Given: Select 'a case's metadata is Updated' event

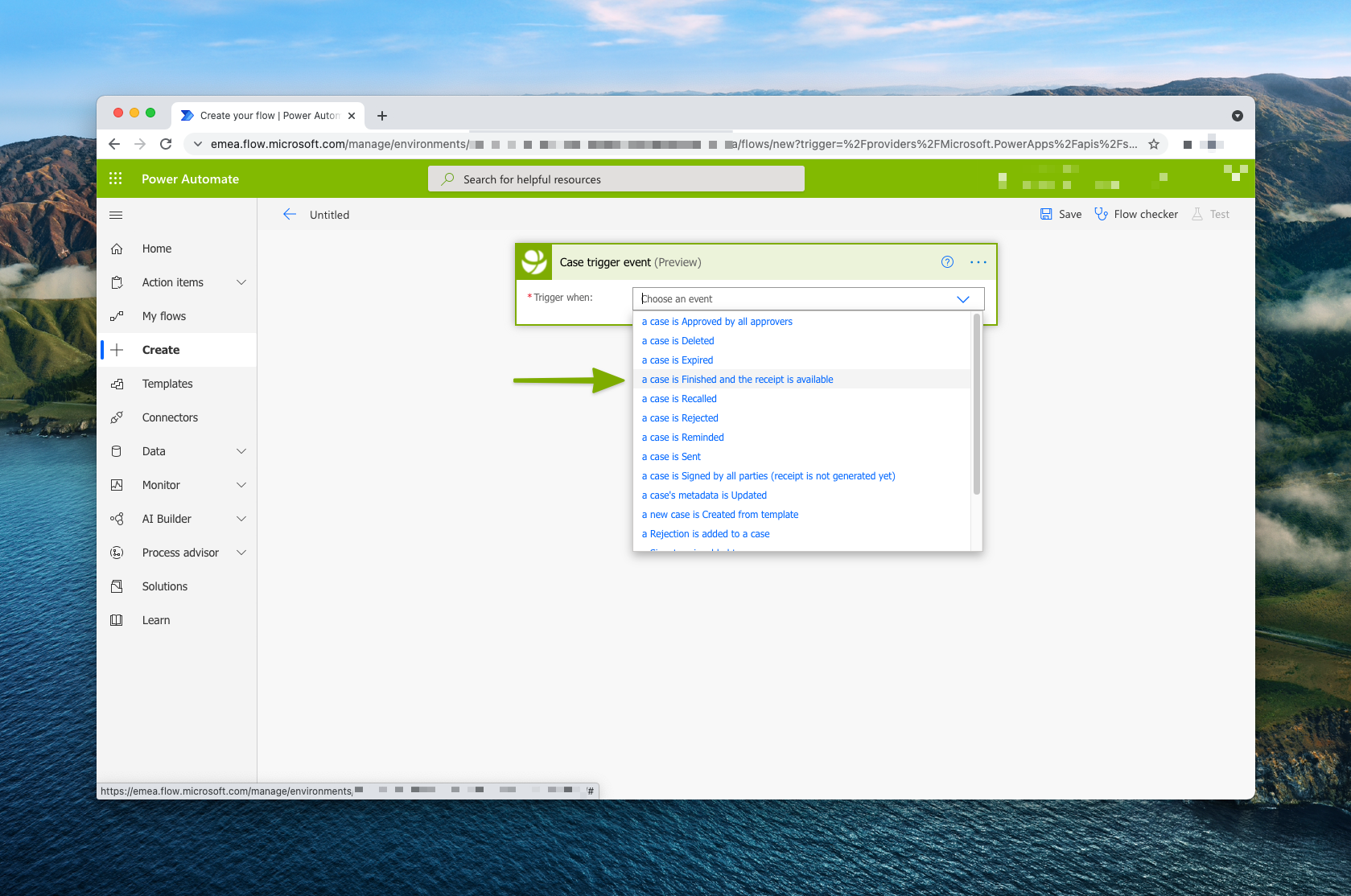Looking at the screenshot, I should pyautogui.click(x=802, y=495).
